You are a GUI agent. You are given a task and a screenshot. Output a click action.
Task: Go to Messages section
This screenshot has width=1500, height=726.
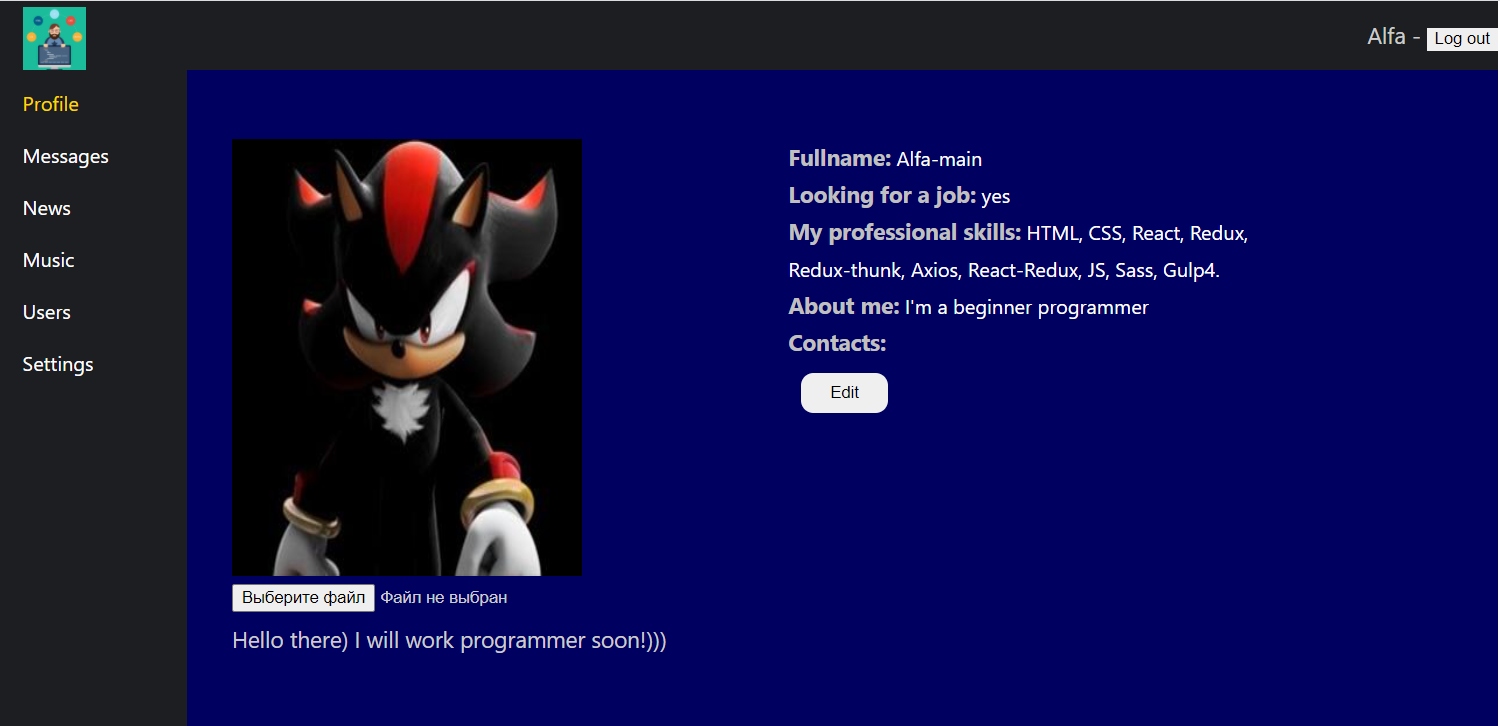point(66,156)
